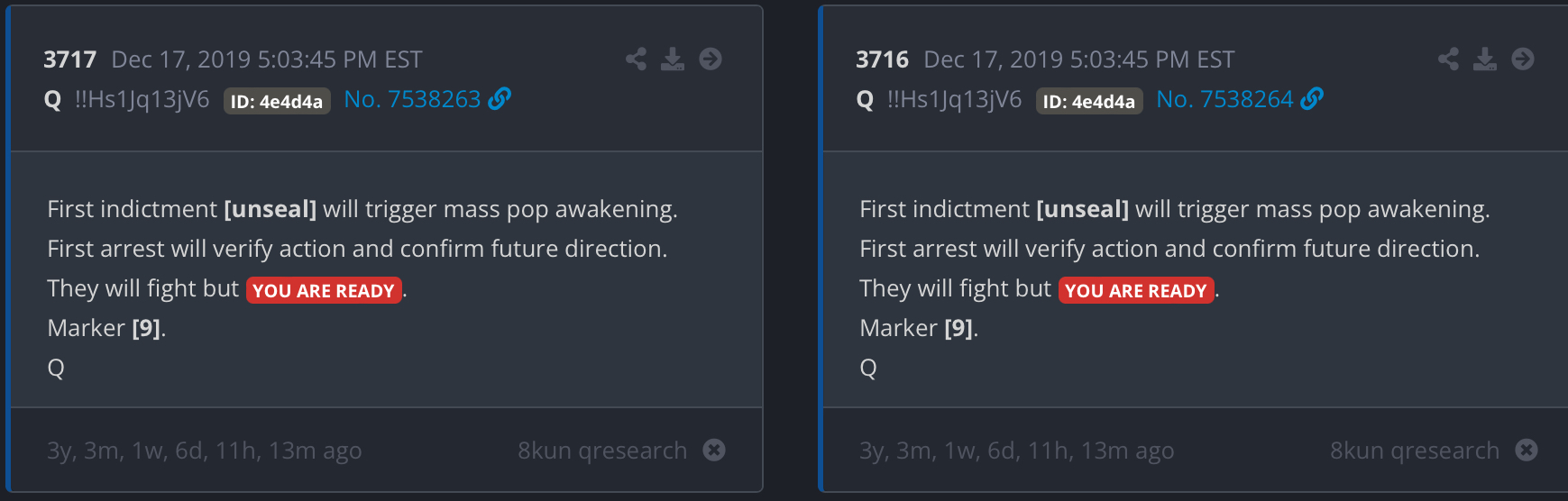Open link No. 7538263
Screen dimensions: 1568x501
[413, 99]
